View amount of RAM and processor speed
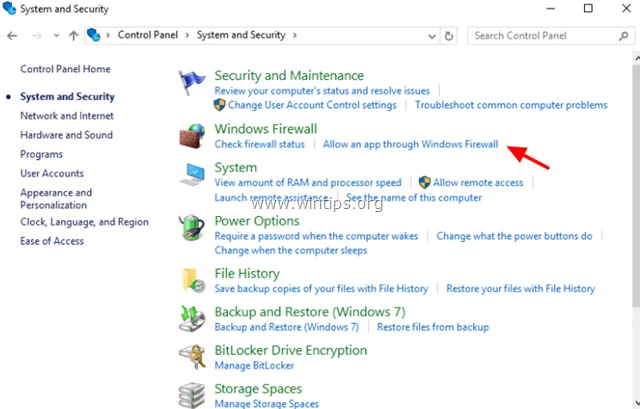This screenshot has width=640, height=409. tap(308, 182)
